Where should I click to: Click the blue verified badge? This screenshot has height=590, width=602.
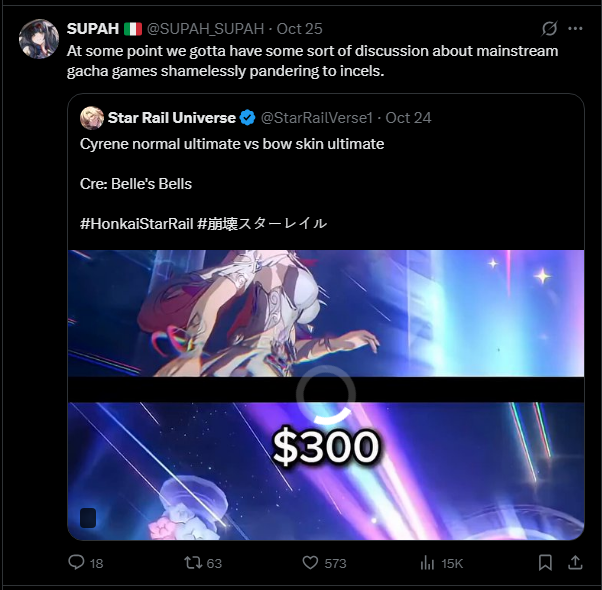[x=248, y=118]
